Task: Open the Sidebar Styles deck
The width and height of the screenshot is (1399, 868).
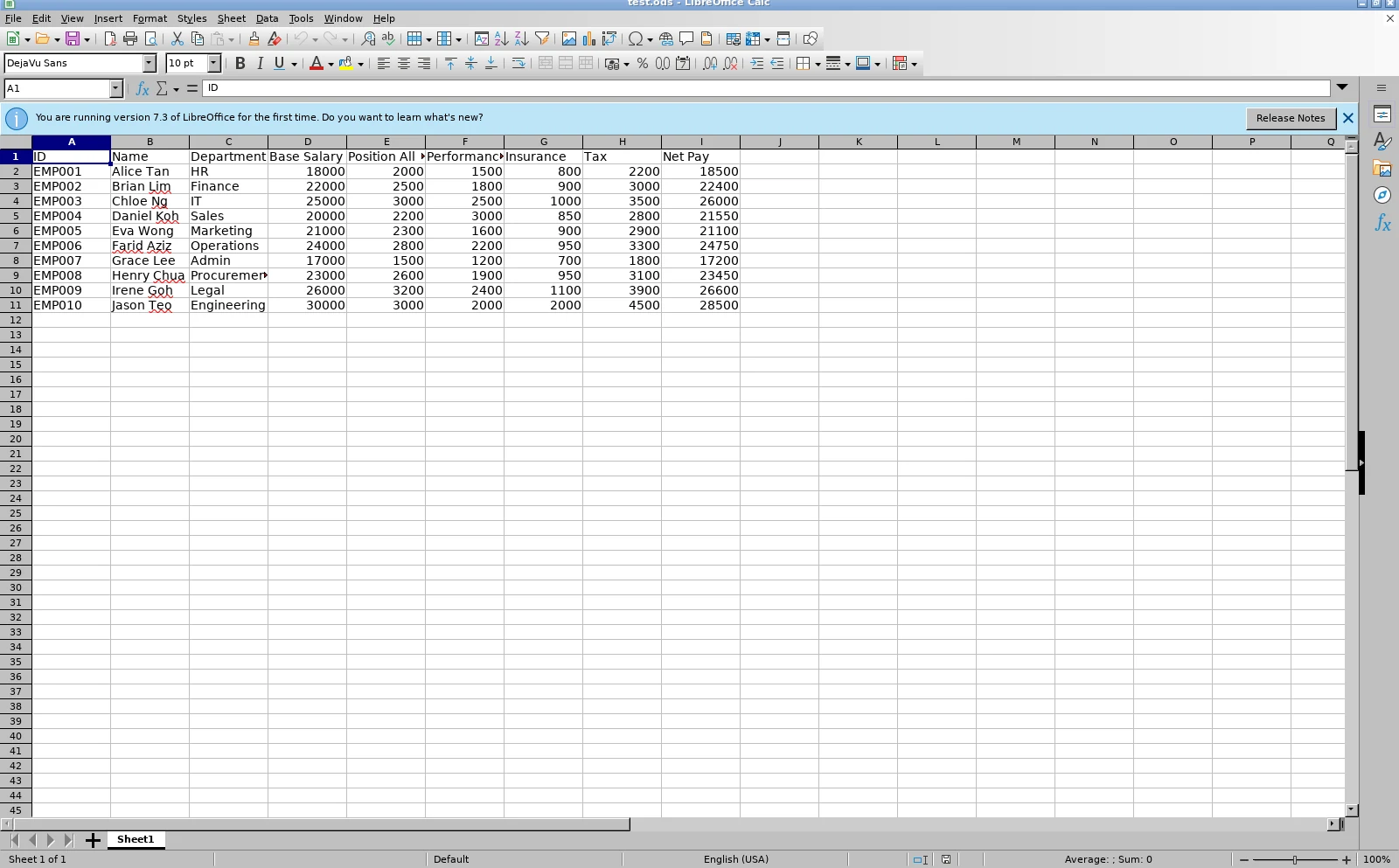Action: click(x=1382, y=142)
